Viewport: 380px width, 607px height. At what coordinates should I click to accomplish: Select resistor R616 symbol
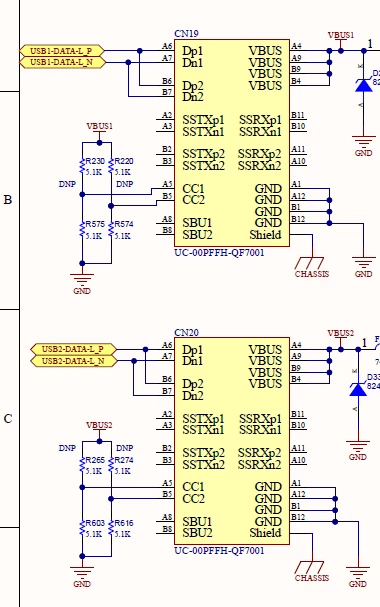coord(111,528)
